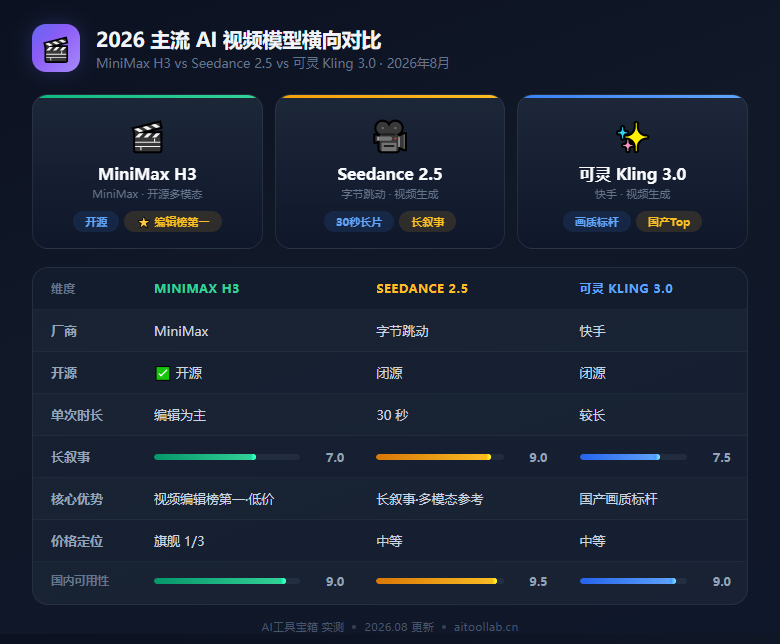Click the 长叙事·多模态参考 cell
Viewport: 780px width, 644px height.
[x=429, y=499]
